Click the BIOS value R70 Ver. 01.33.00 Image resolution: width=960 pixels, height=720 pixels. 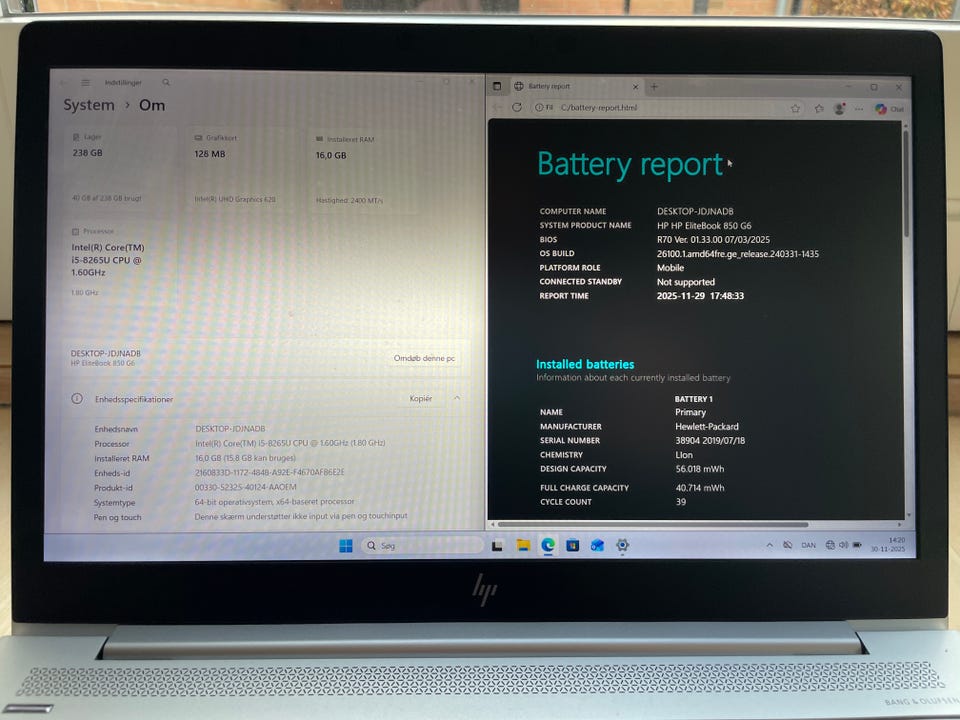pos(713,239)
